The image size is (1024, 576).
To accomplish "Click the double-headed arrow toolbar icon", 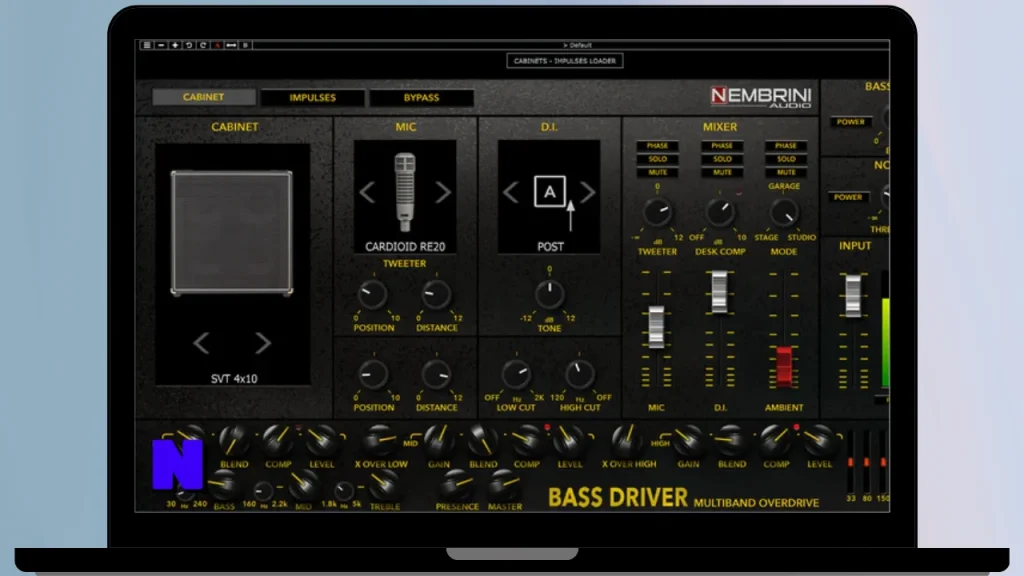I will click(231, 45).
